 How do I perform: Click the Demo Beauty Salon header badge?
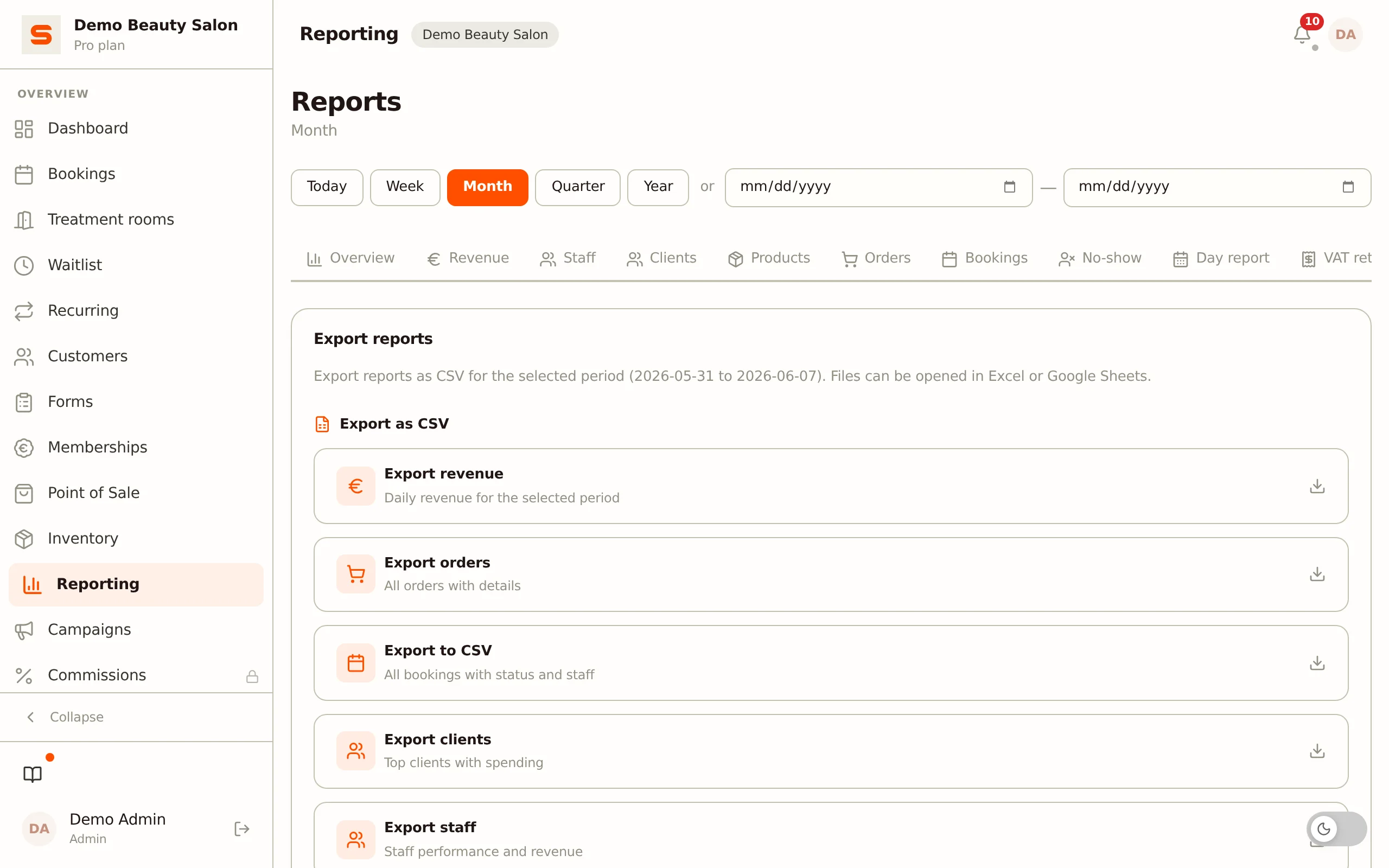[485, 34]
